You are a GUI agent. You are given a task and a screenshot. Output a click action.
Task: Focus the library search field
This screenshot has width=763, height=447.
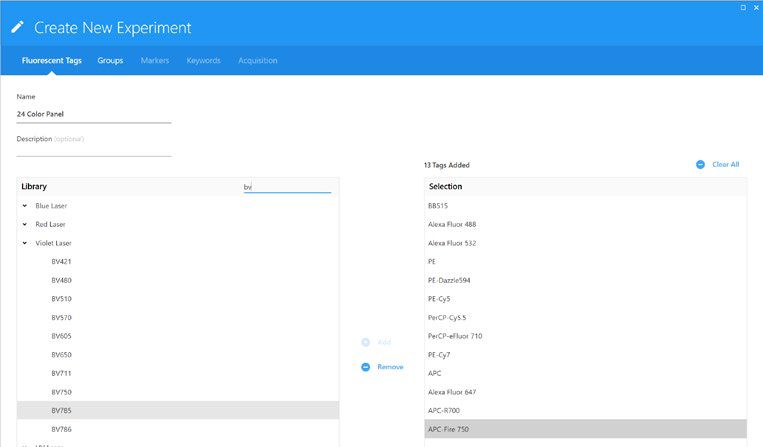point(286,187)
